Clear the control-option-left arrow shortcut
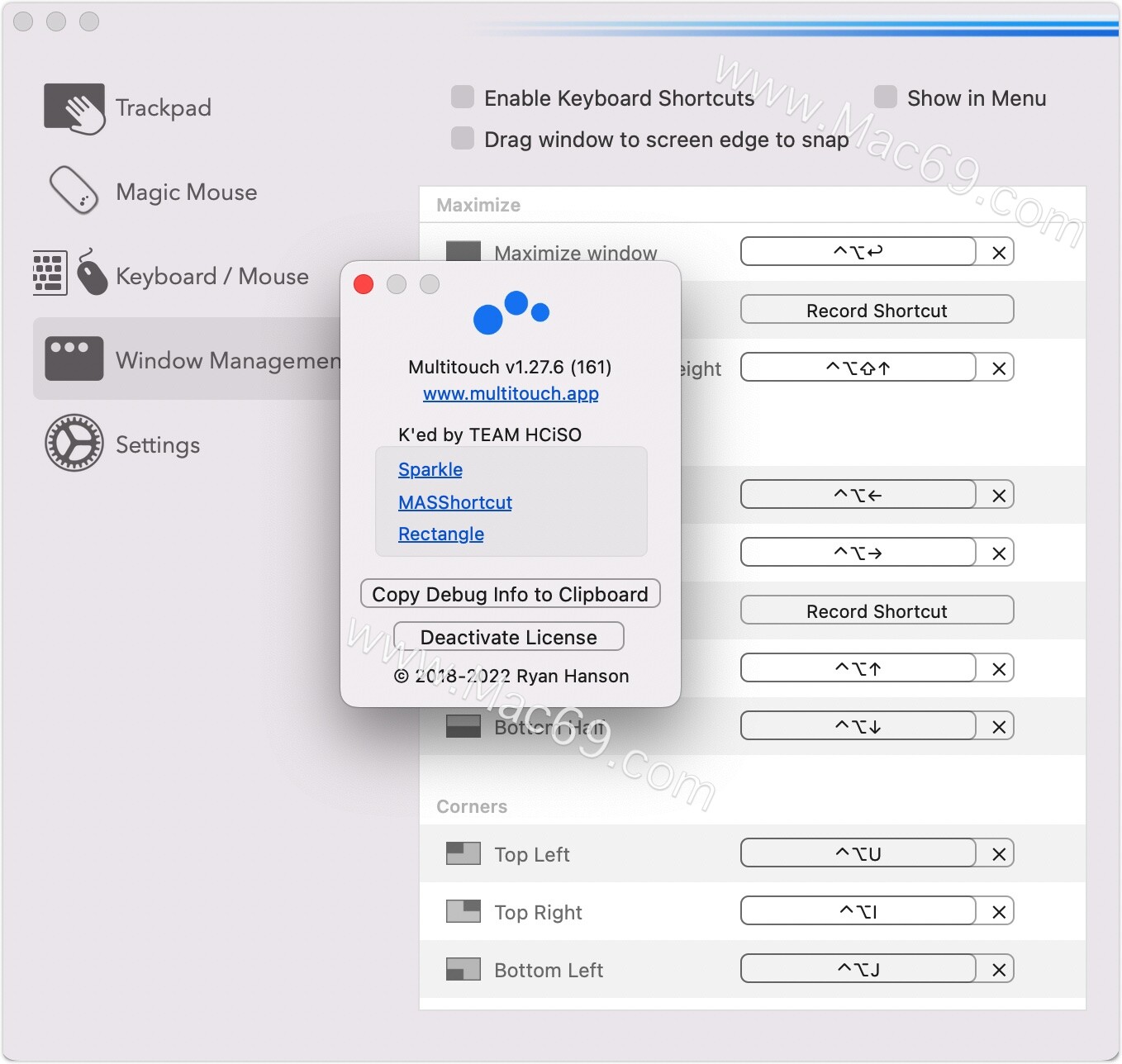Viewport: 1122px width, 1064px height. (998, 495)
